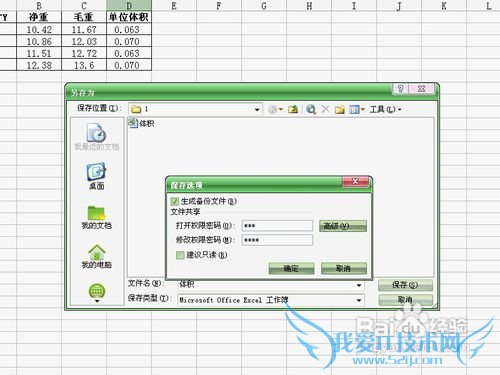This screenshot has height=375, width=500.
Task: Click the Delete (X) toolbar icon
Action: (325, 109)
